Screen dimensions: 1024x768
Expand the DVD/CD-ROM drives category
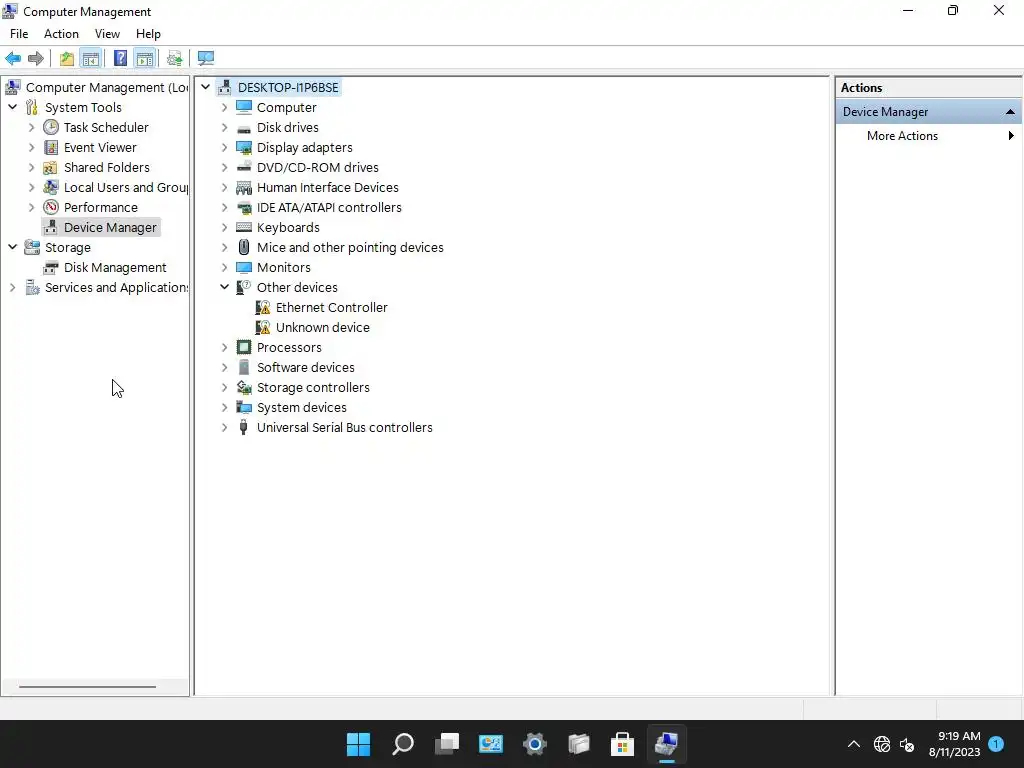coord(224,168)
